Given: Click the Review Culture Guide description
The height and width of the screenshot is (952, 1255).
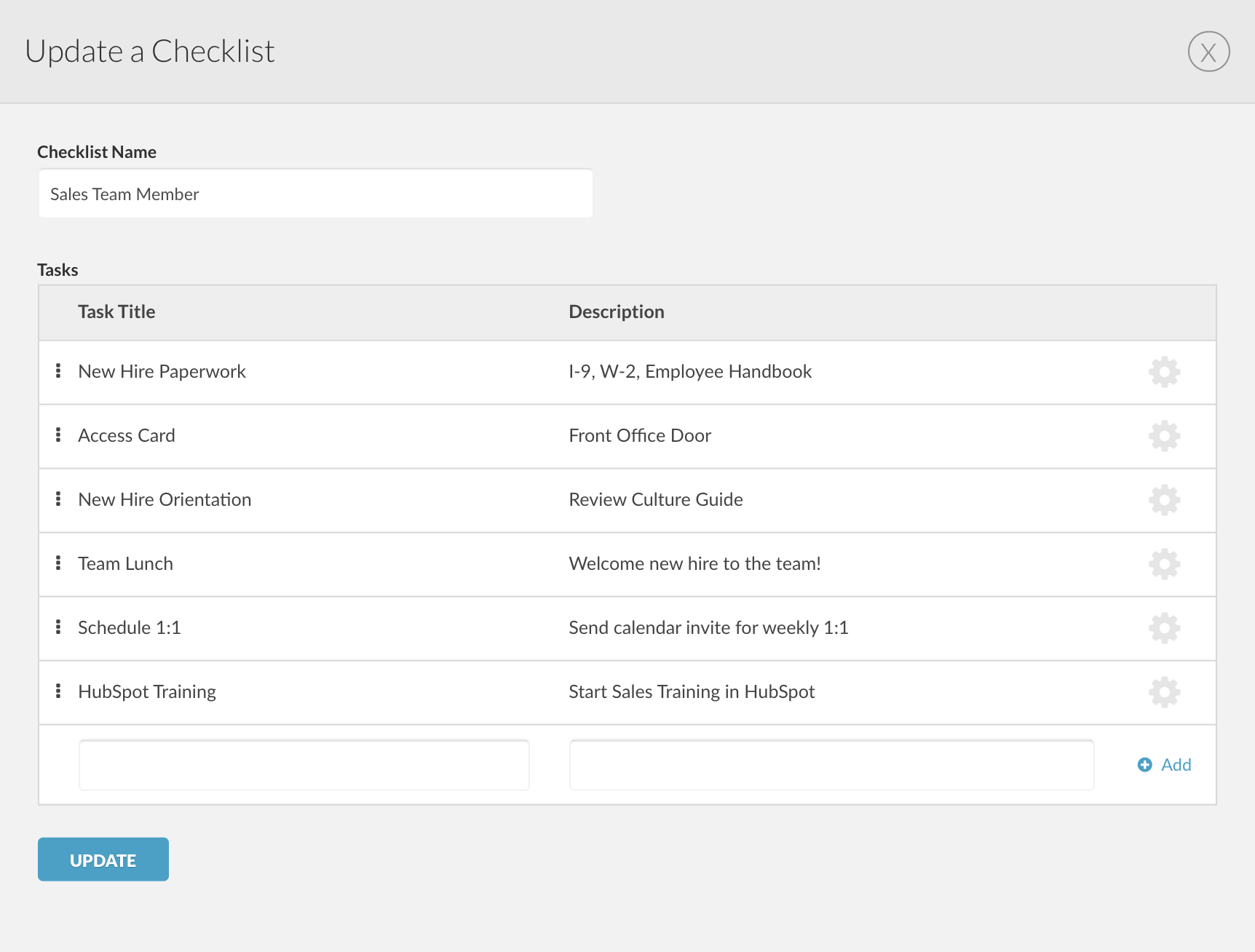Looking at the screenshot, I should click(656, 499).
